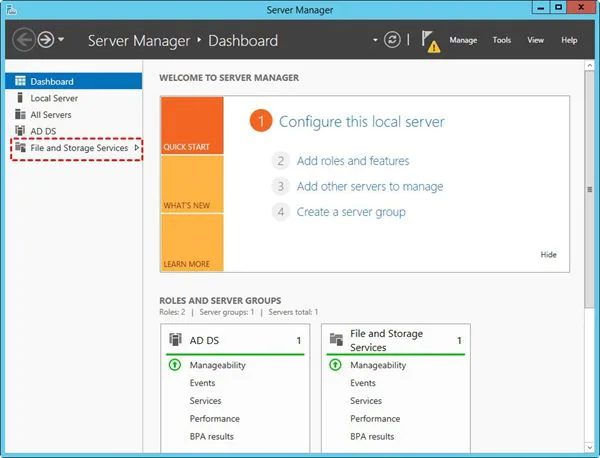The width and height of the screenshot is (600, 458).
Task: Hide the welcome tile
Action: point(548,255)
